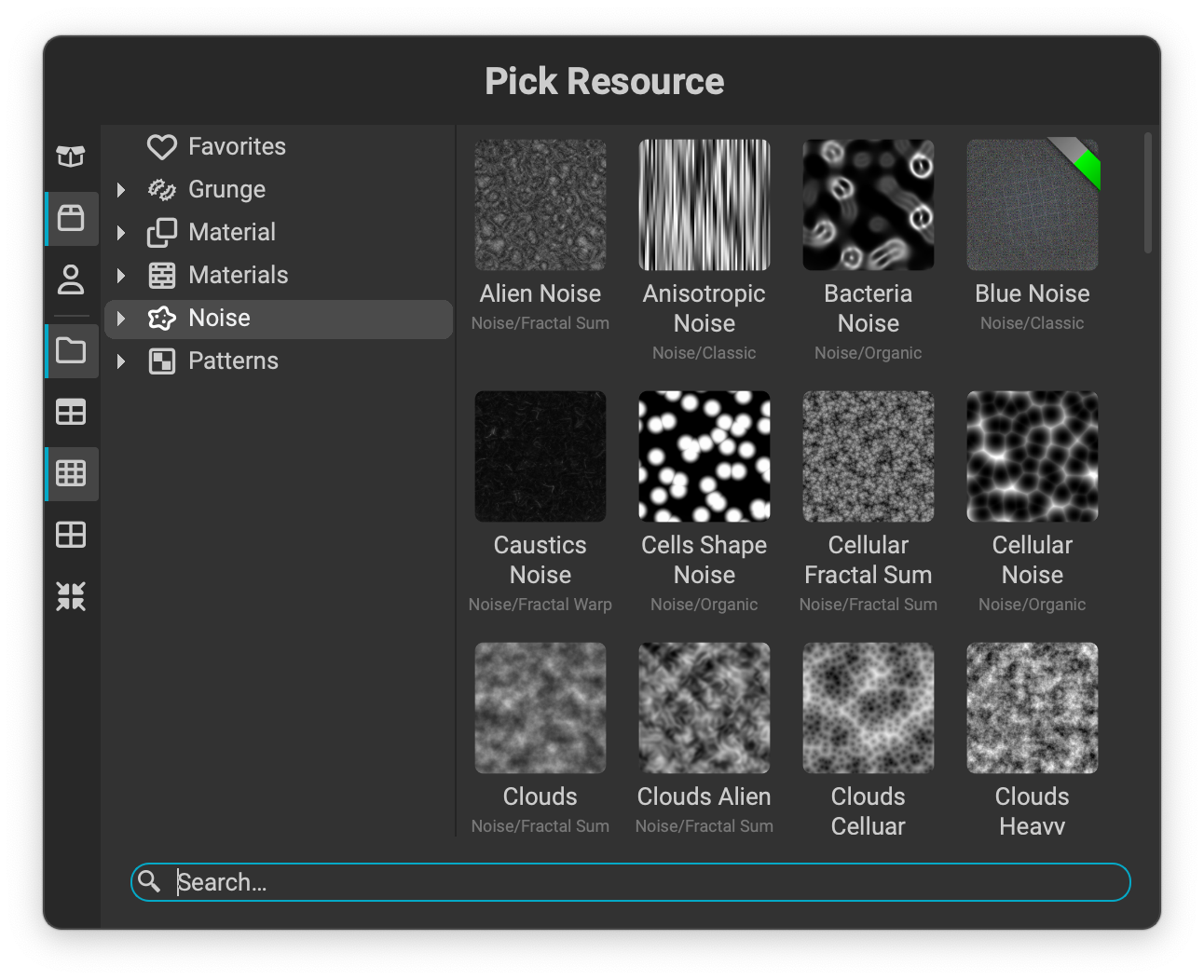Click the collapse arrows icon in sidebar

point(71,596)
